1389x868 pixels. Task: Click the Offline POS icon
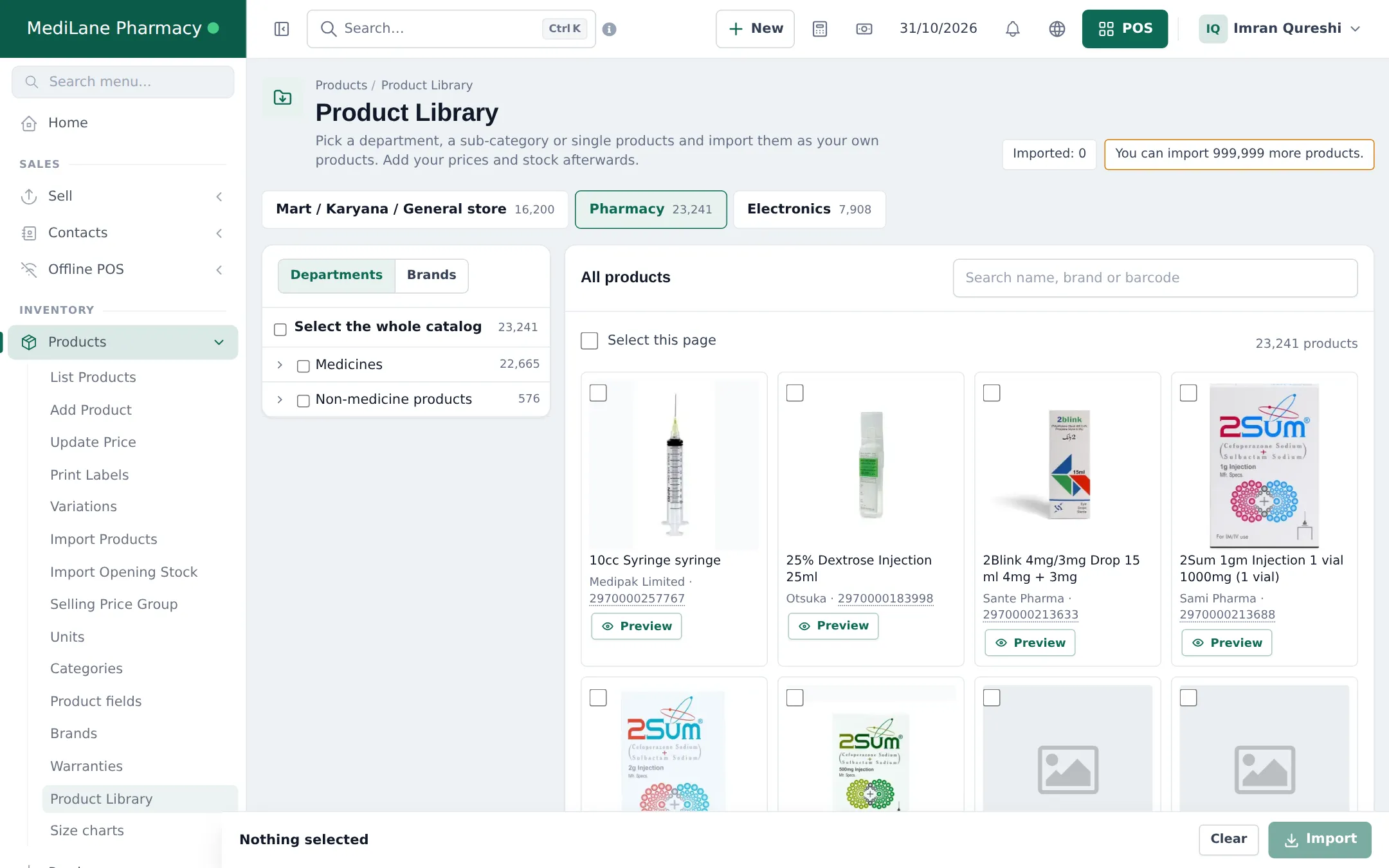coord(29,270)
